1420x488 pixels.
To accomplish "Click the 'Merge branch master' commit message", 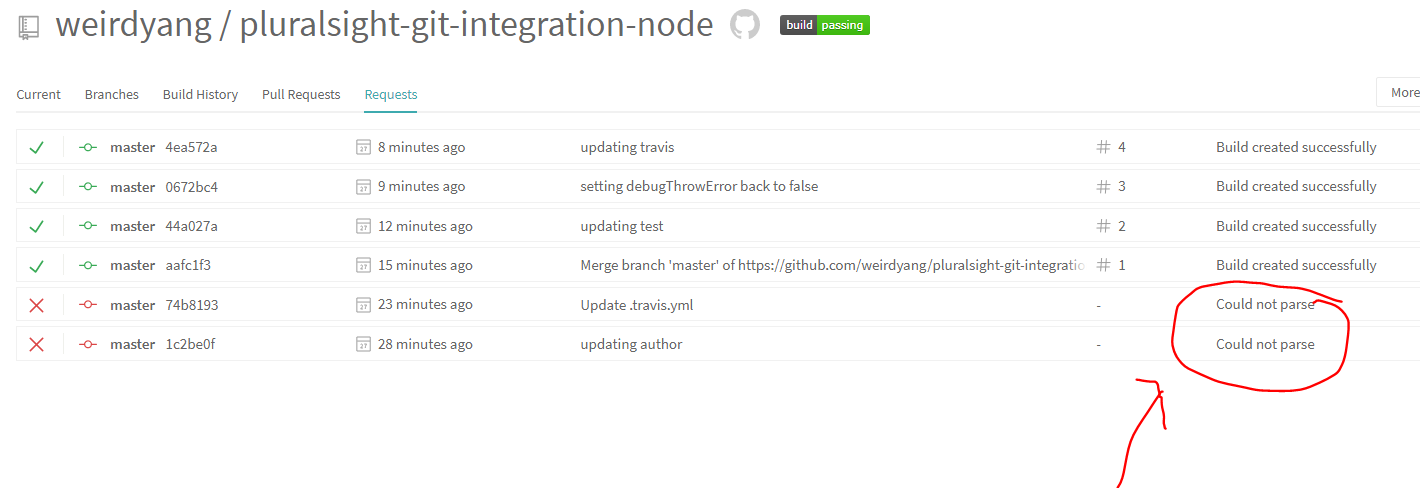I will [x=833, y=266].
